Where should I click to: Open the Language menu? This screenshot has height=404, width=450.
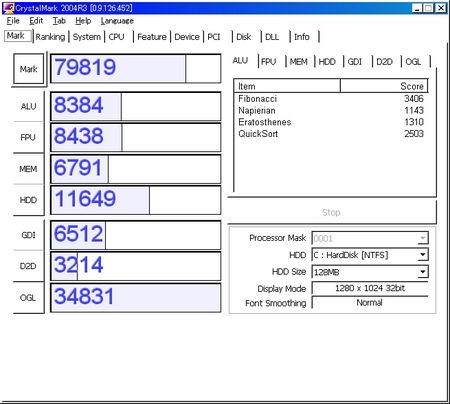point(117,21)
